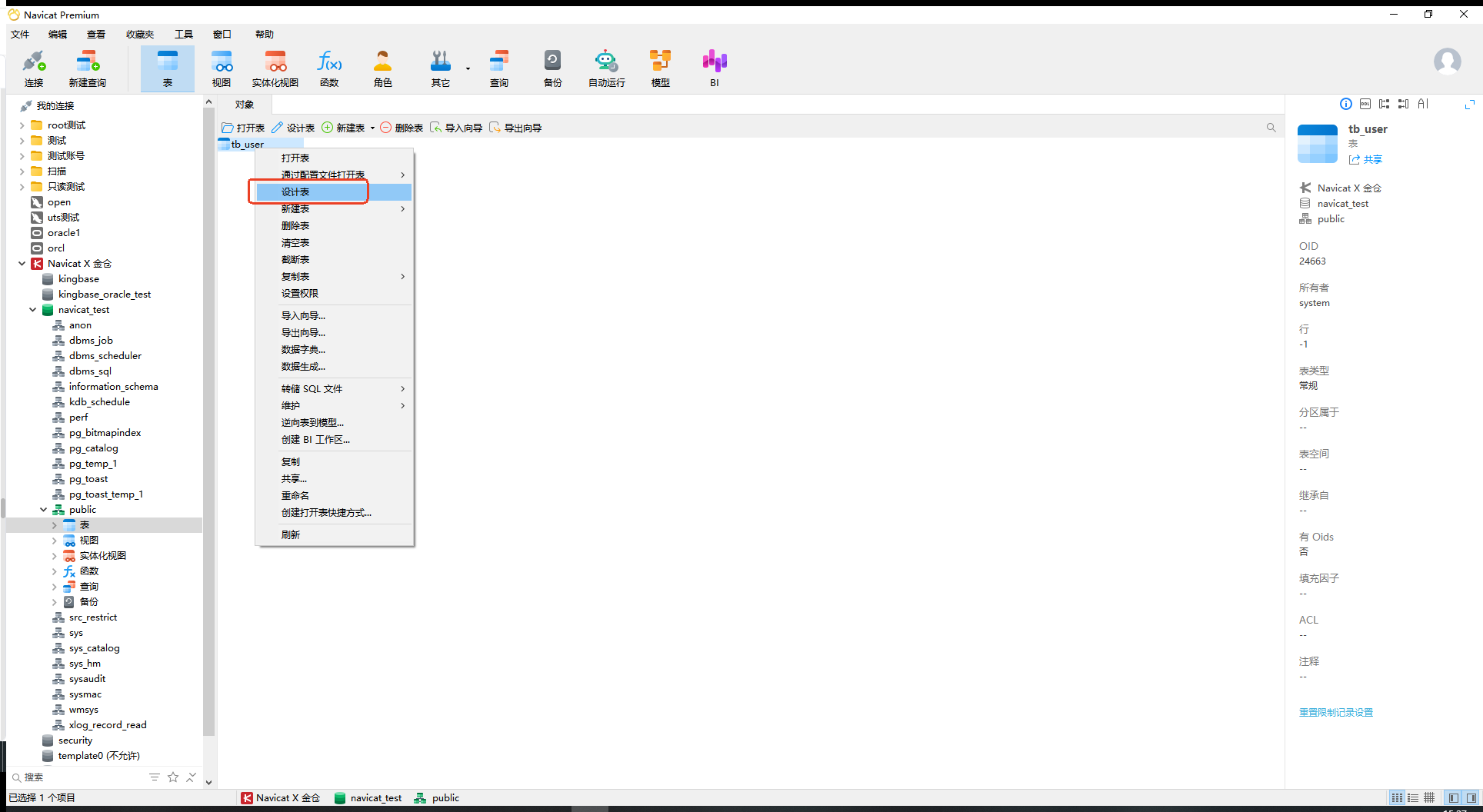
Task: Click the 共享 share link
Action: [x=1365, y=160]
